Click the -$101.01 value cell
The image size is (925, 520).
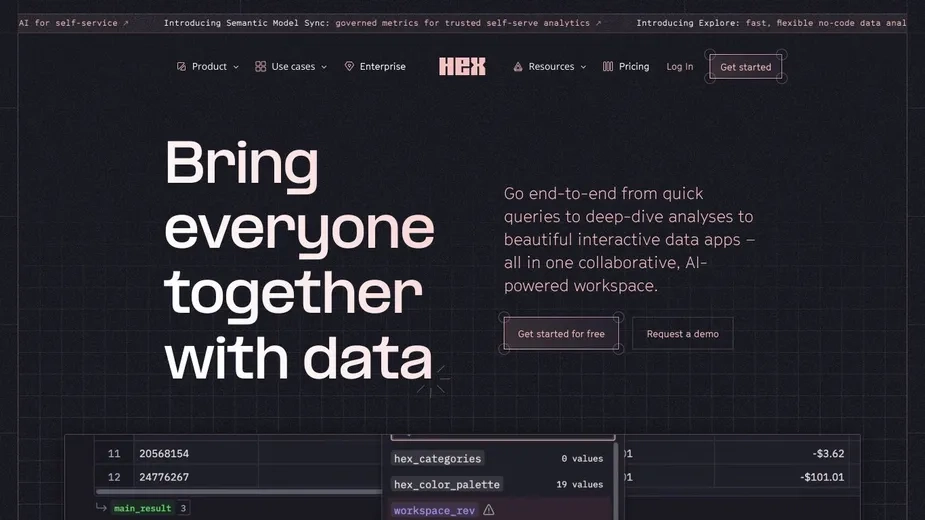[822, 477]
